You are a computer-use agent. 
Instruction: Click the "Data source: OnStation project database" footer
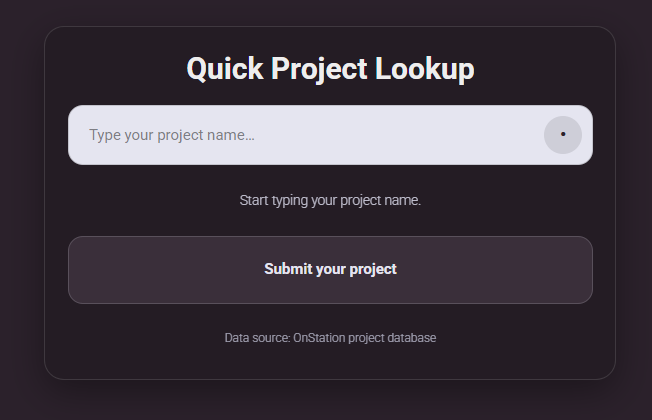330,338
